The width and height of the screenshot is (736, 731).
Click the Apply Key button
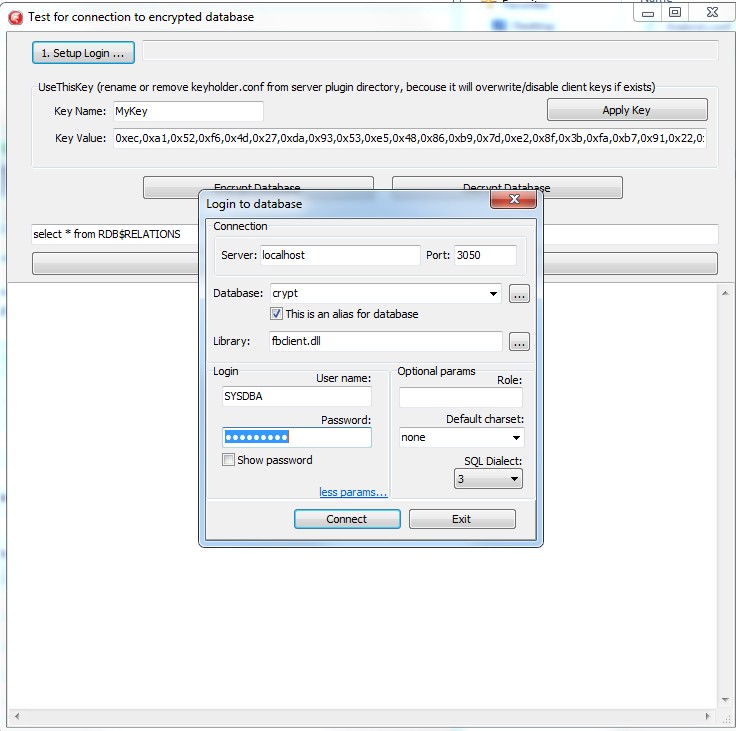pos(626,110)
